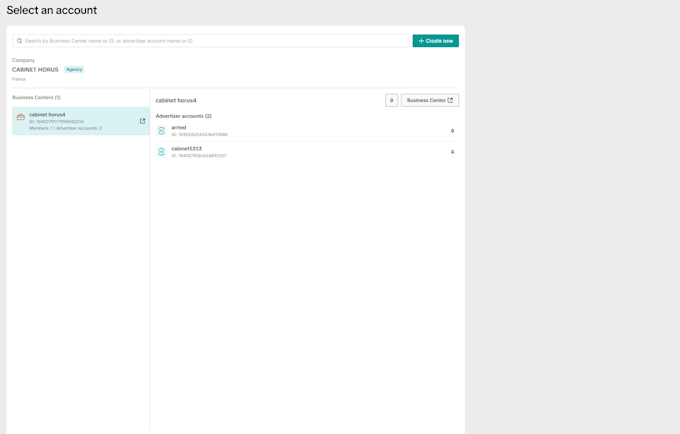Open the Business Center button
Image resolution: width=680 pixels, height=434 pixels.
click(x=430, y=100)
